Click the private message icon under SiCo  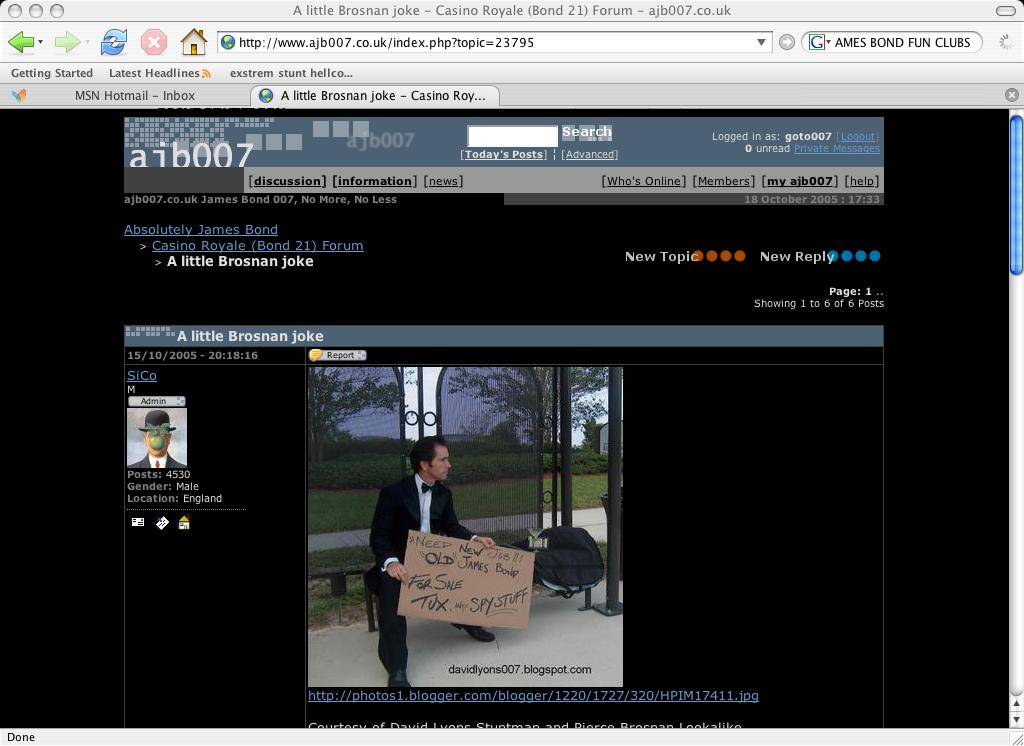coord(162,523)
